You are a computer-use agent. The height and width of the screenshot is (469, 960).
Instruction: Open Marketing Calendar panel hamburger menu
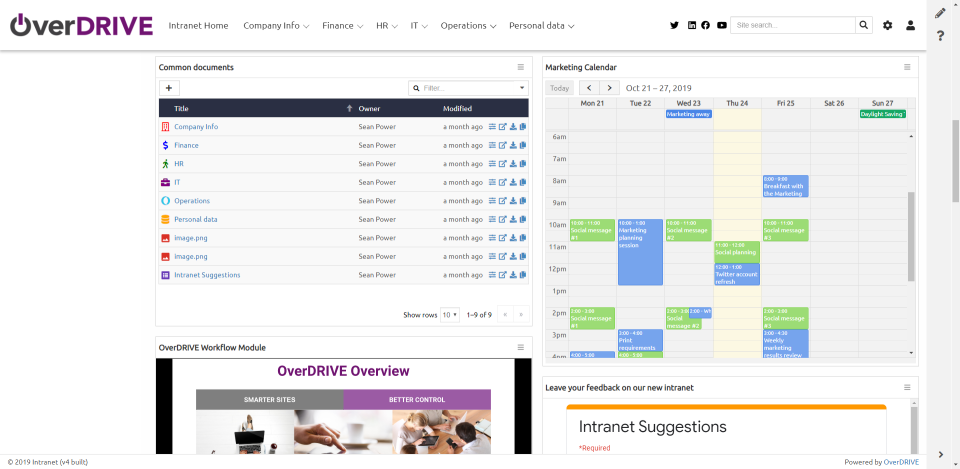pyautogui.click(x=907, y=67)
